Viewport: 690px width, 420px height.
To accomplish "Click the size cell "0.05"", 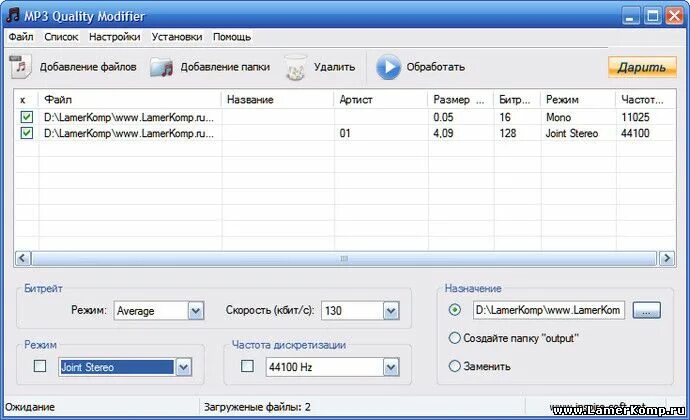I will [443, 117].
